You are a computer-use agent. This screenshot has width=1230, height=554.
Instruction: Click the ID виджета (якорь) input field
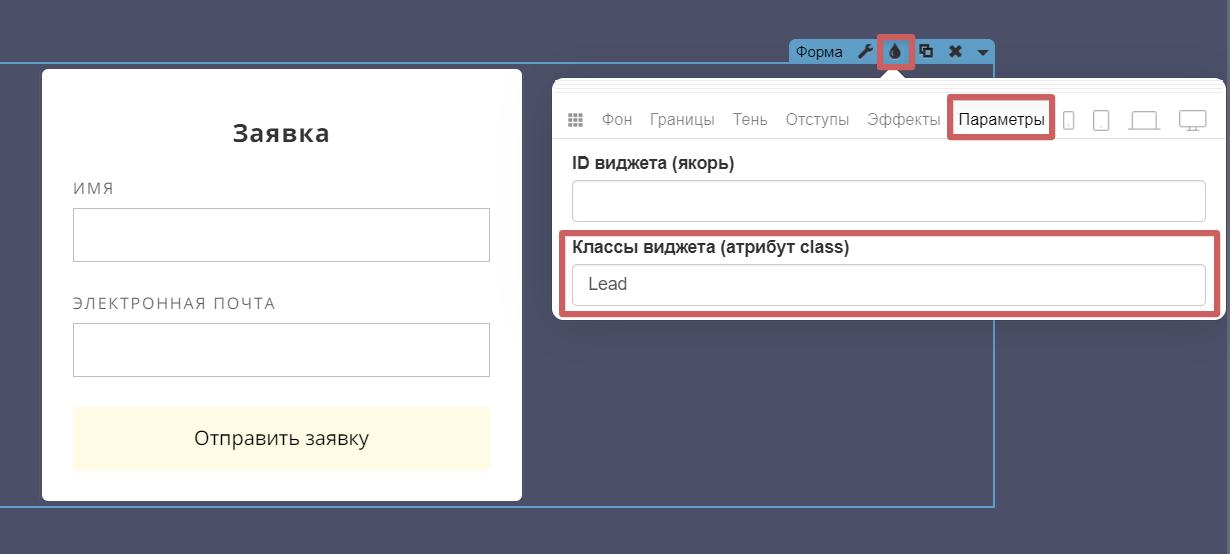coord(888,201)
